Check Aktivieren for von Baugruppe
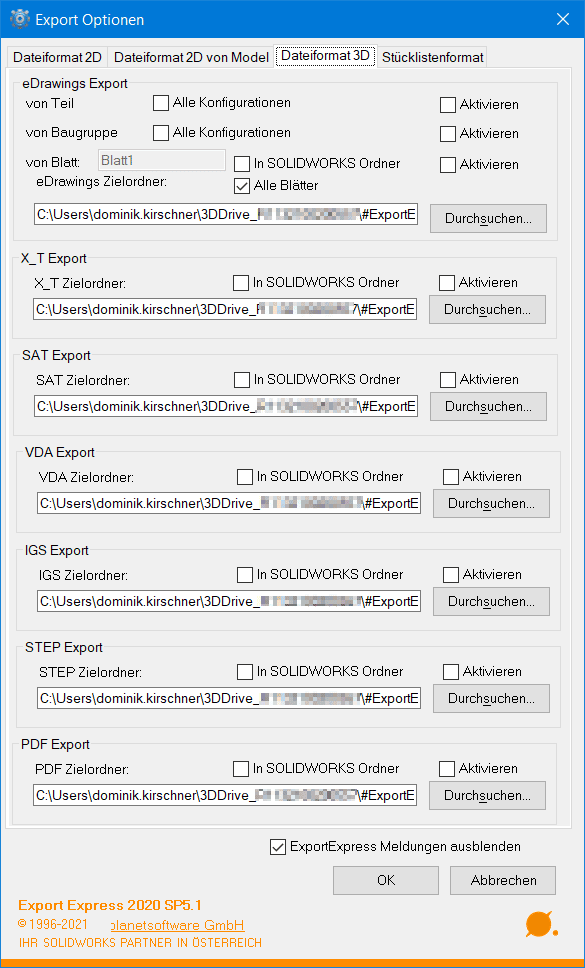Screen dimensions: 585x968 [x=448, y=133]
